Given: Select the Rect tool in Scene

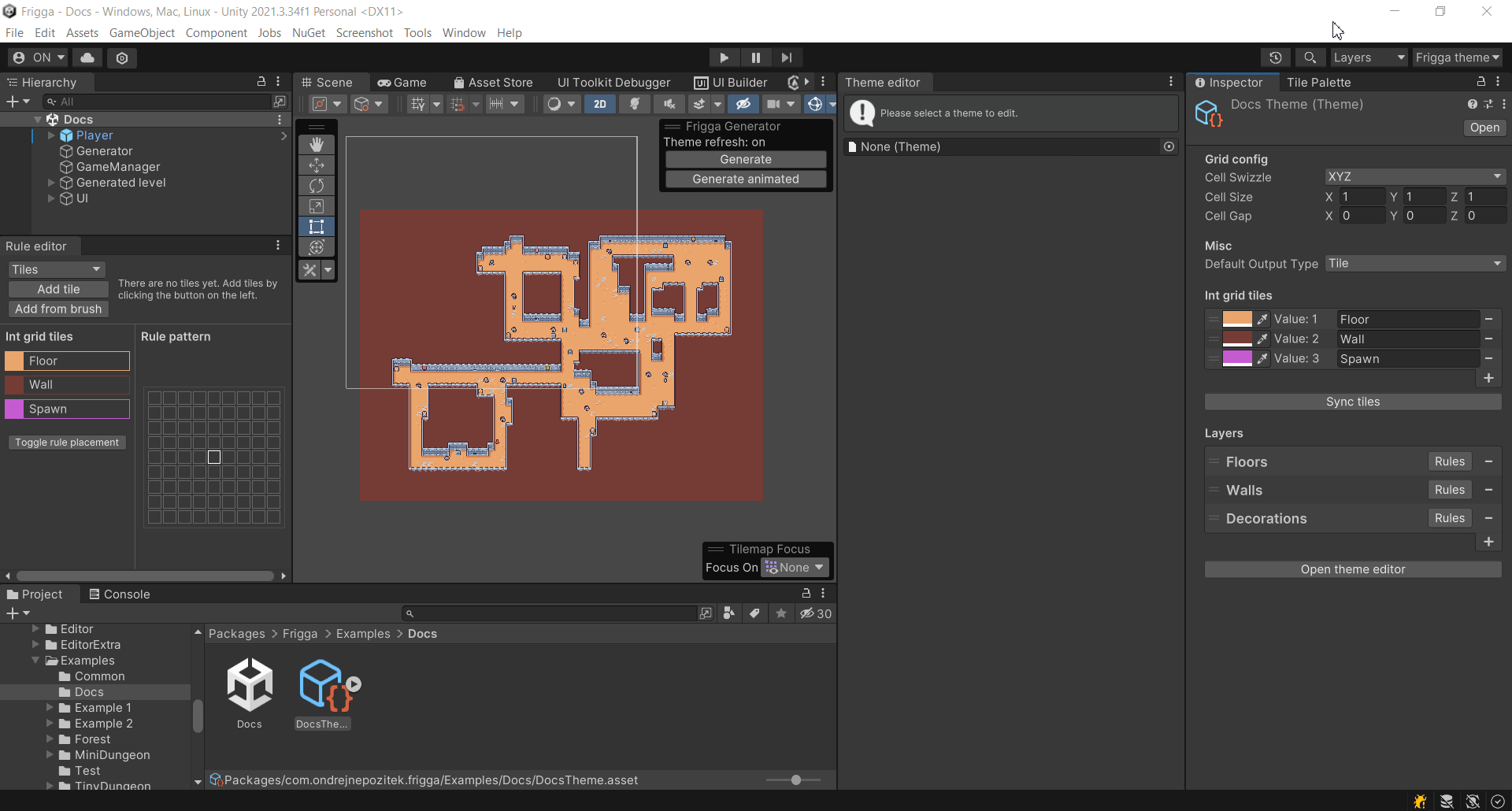Looking at the screenshot, I should pyautogui.click(x=317, y=227).
